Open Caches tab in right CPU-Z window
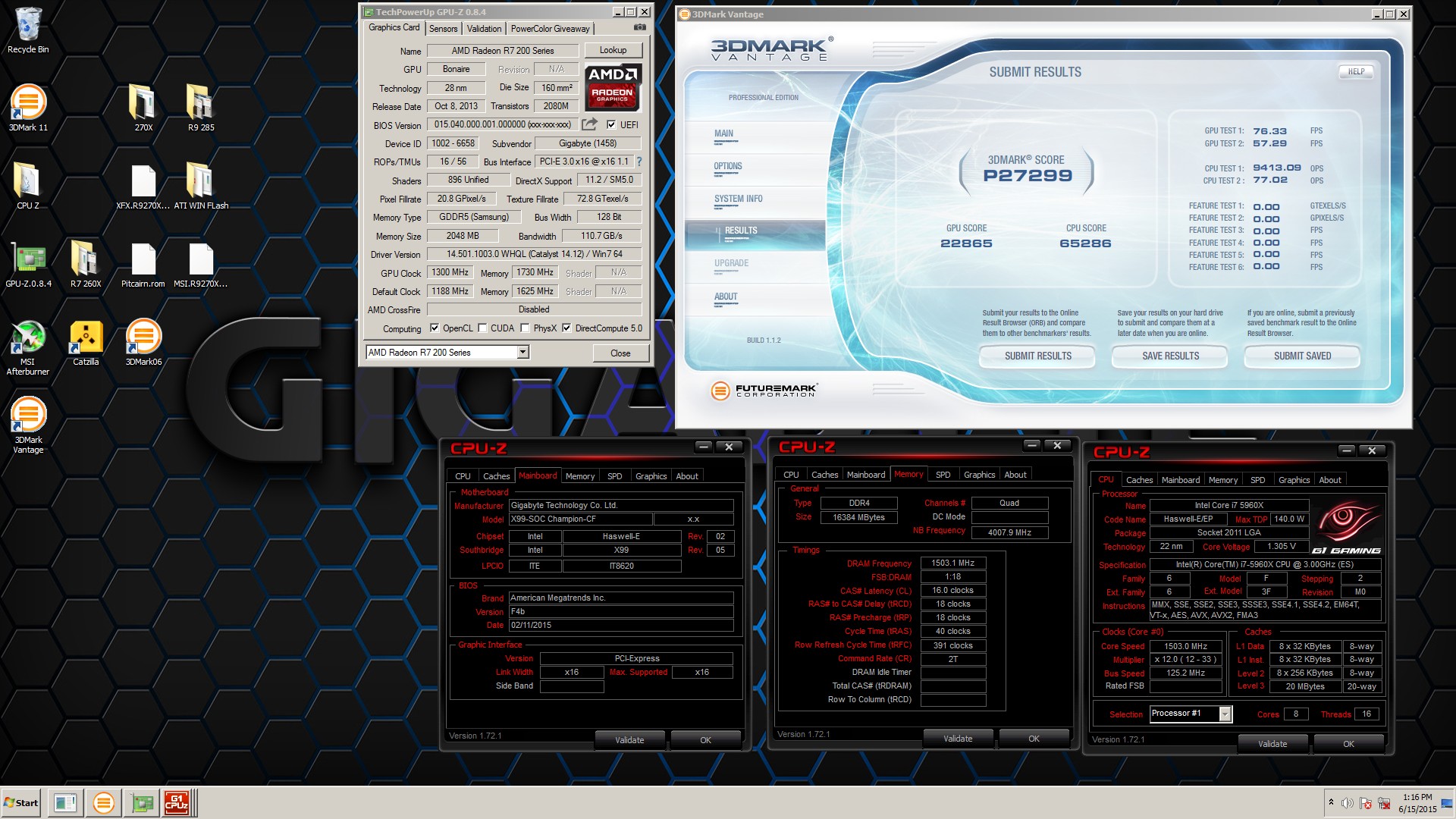The image size is (1456, 819). pyautogui.click(x=1139, y=480)
